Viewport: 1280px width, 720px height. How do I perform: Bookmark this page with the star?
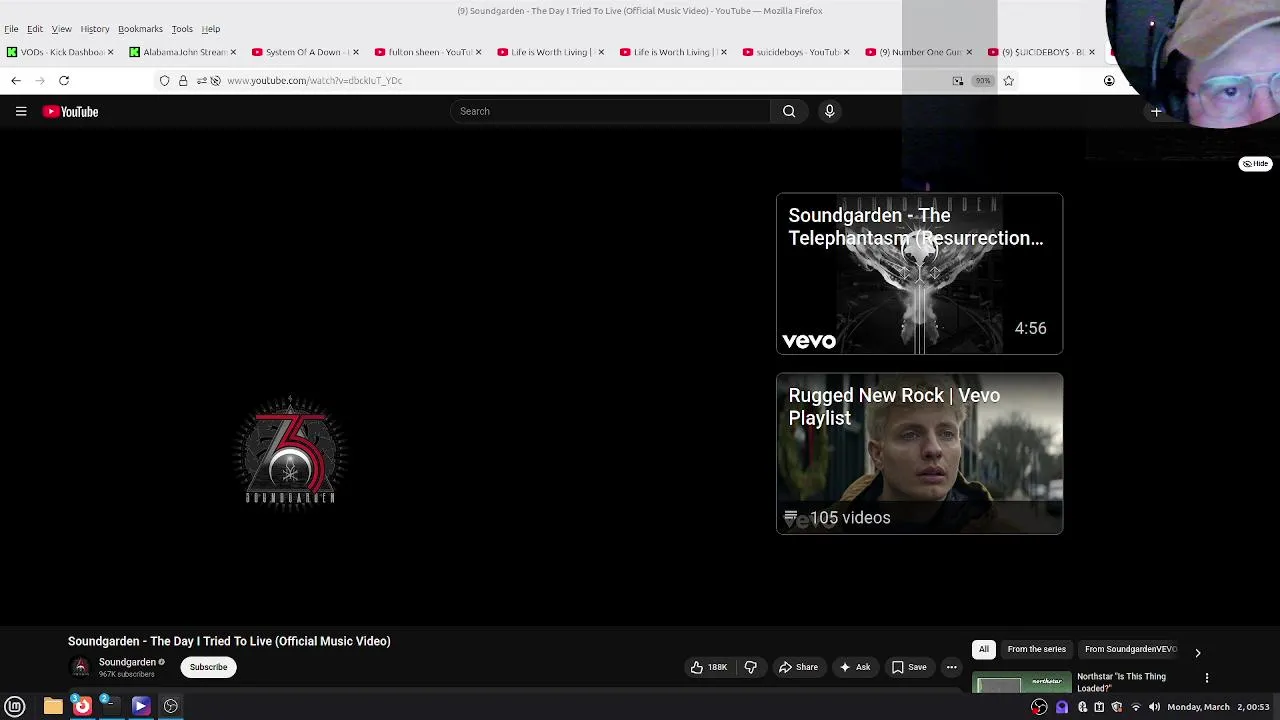pyautogui.click(x=1008, y=81)
